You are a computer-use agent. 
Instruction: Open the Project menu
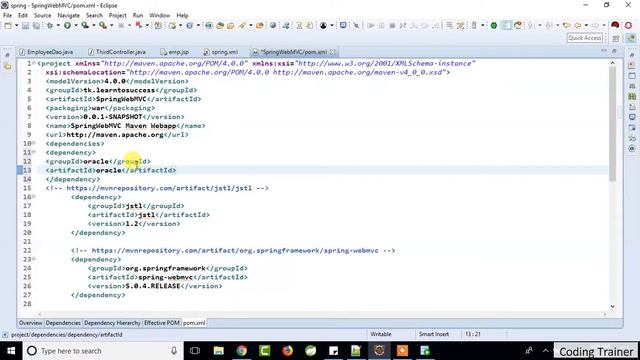point(118,15)
